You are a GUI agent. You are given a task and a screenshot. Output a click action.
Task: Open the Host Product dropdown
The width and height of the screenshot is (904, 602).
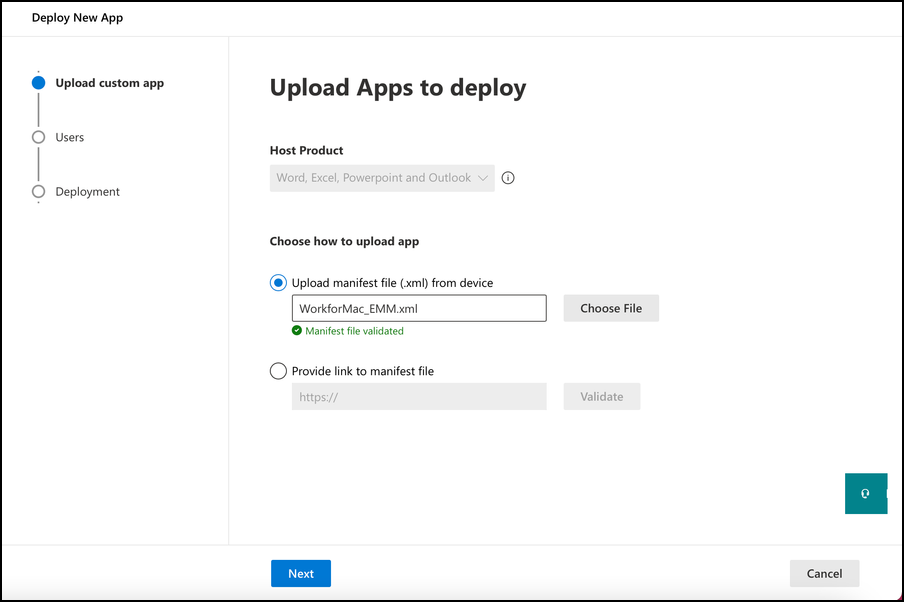(382, 178)
